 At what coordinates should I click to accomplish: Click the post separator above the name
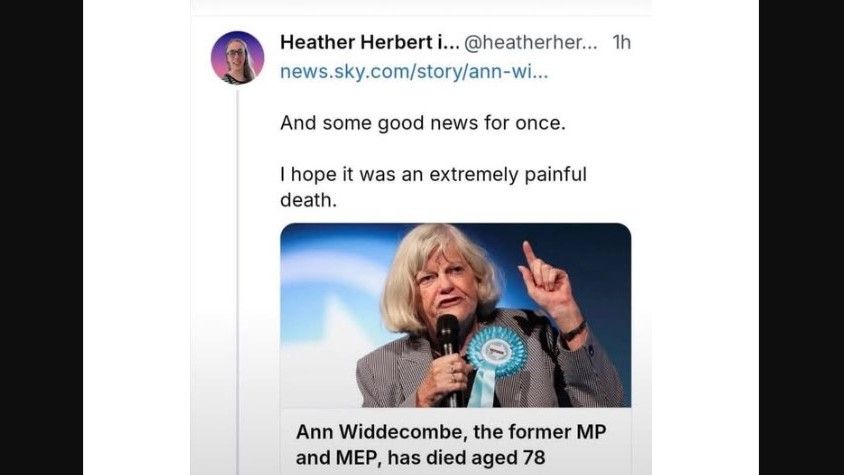[x=421, y=14]
